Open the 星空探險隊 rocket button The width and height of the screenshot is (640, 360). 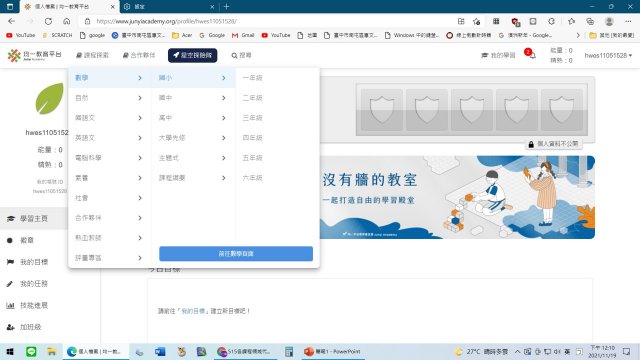(x=192, y=55)
